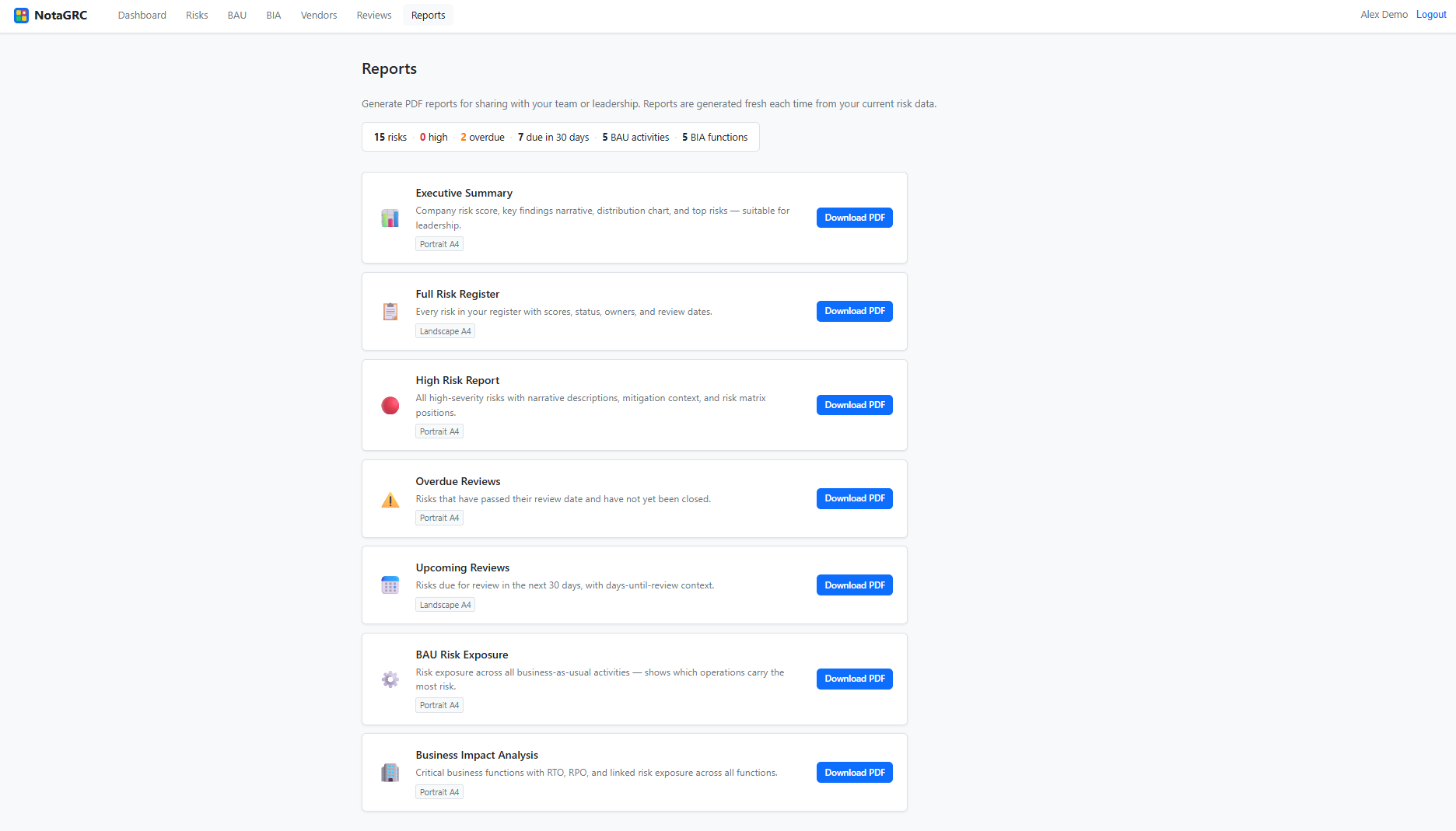Click the Landscape A4 tag under Full Risk Register

(x=445, y=331)
